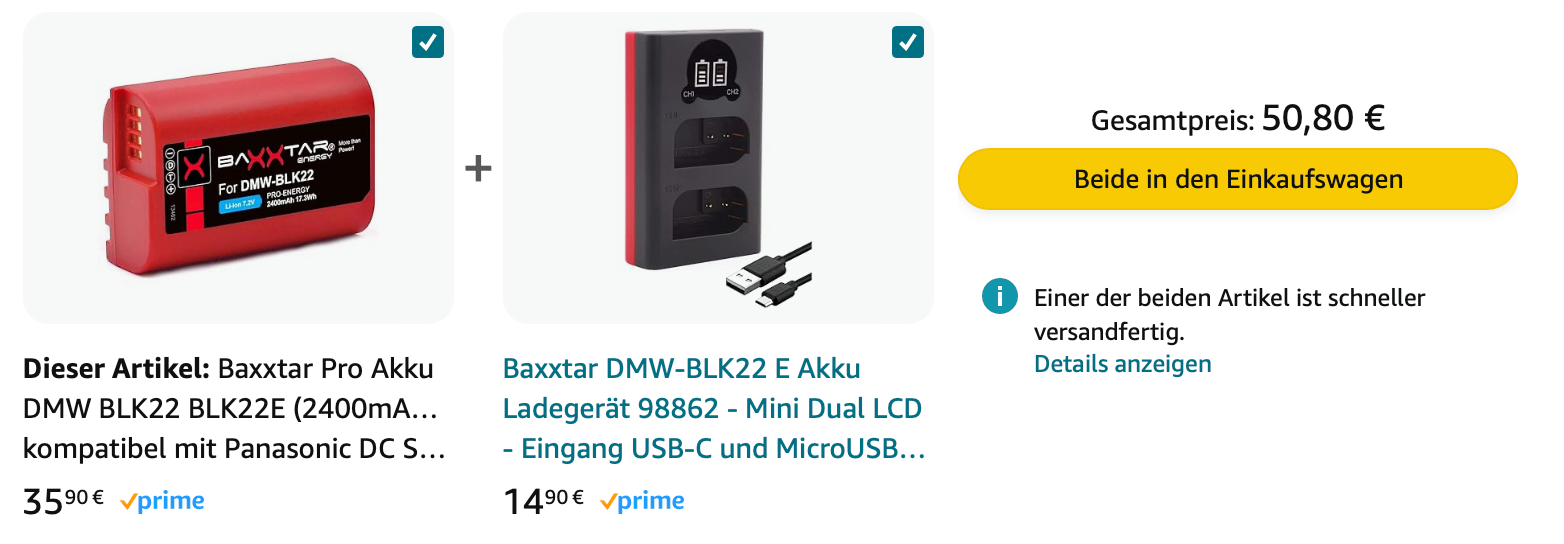
Task: Uncheck the Baxxtar charger checkbox
Action: click(908, 42)
